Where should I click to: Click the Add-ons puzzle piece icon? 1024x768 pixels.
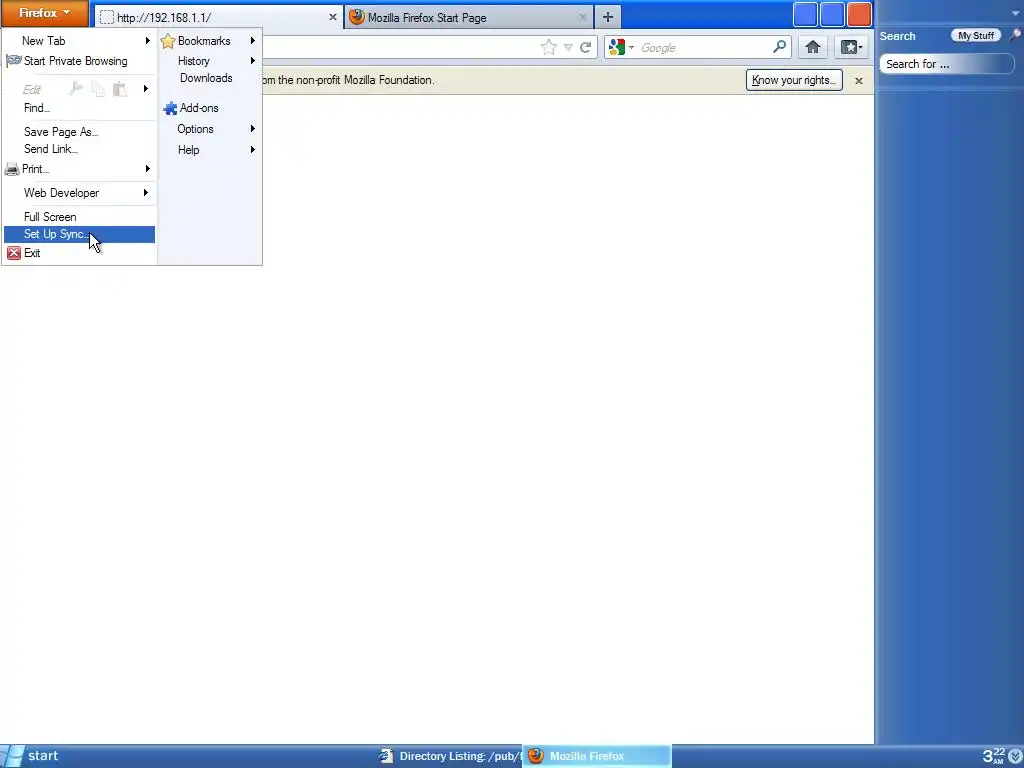(170, 108)
